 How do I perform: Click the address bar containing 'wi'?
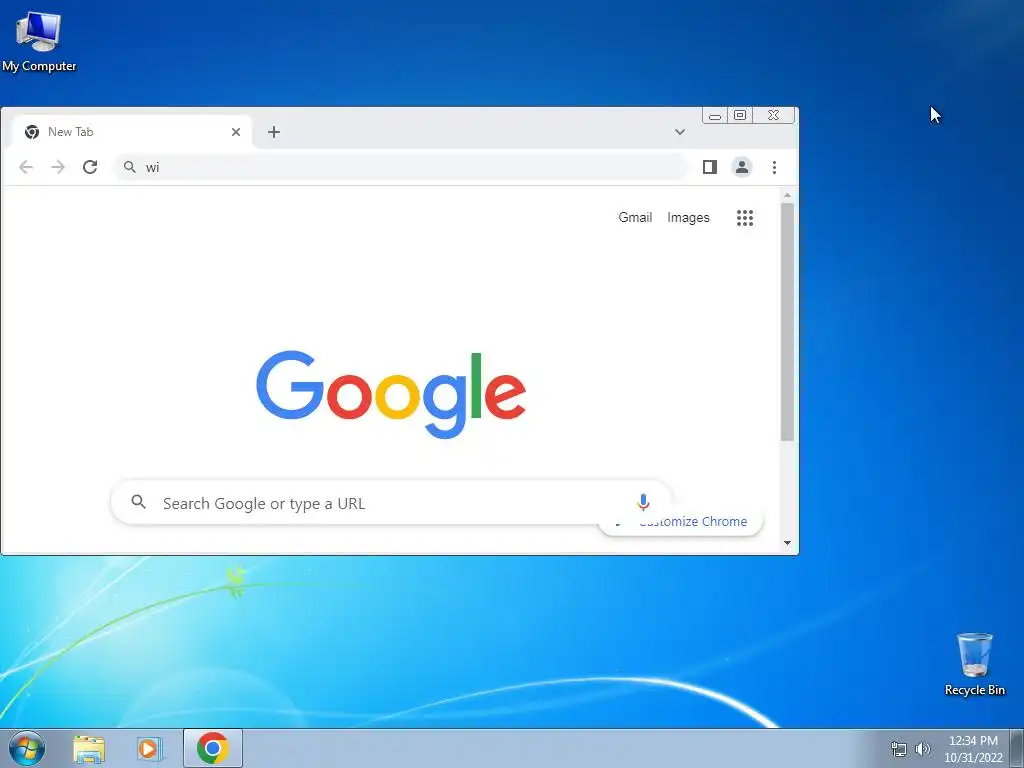tap(401, 167)
